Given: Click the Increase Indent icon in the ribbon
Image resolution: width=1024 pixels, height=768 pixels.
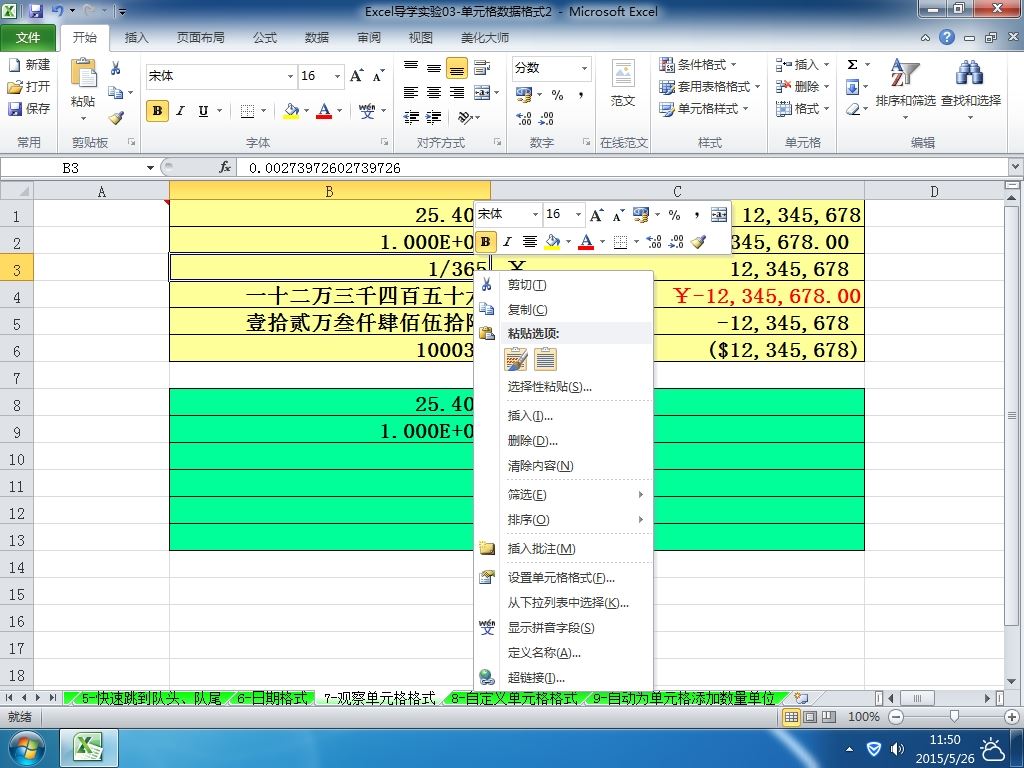Looking at the screenshot, I should (434, 118).
